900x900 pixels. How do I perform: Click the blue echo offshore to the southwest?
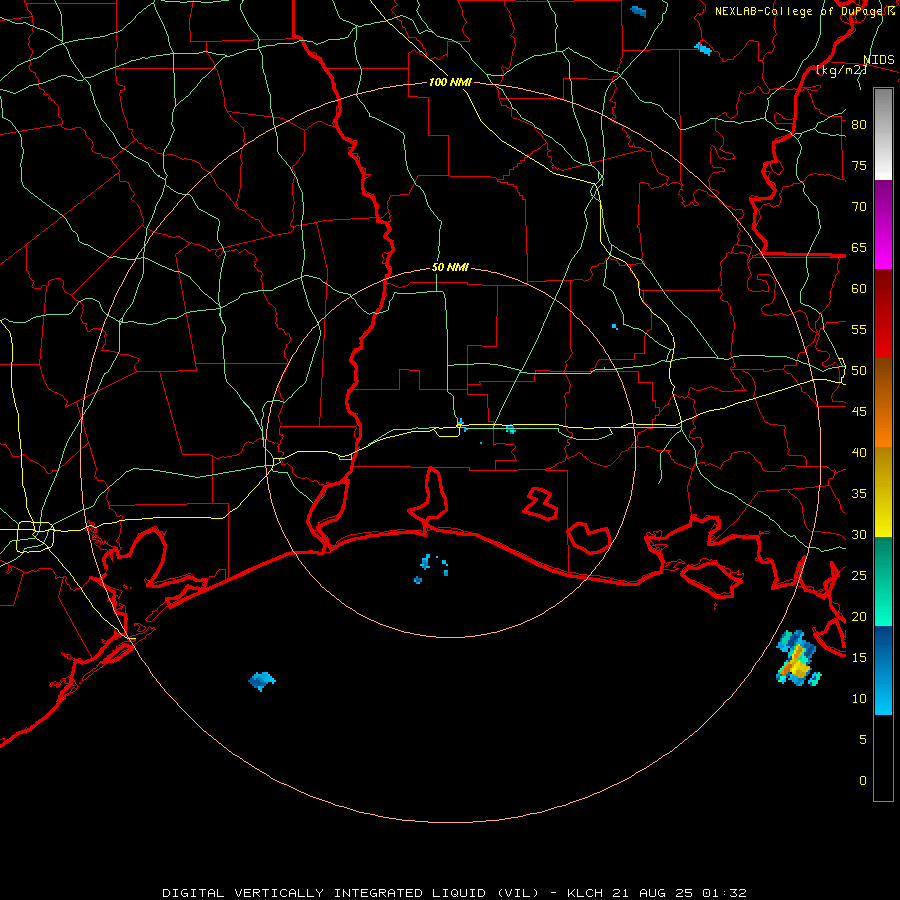point(262,681)
